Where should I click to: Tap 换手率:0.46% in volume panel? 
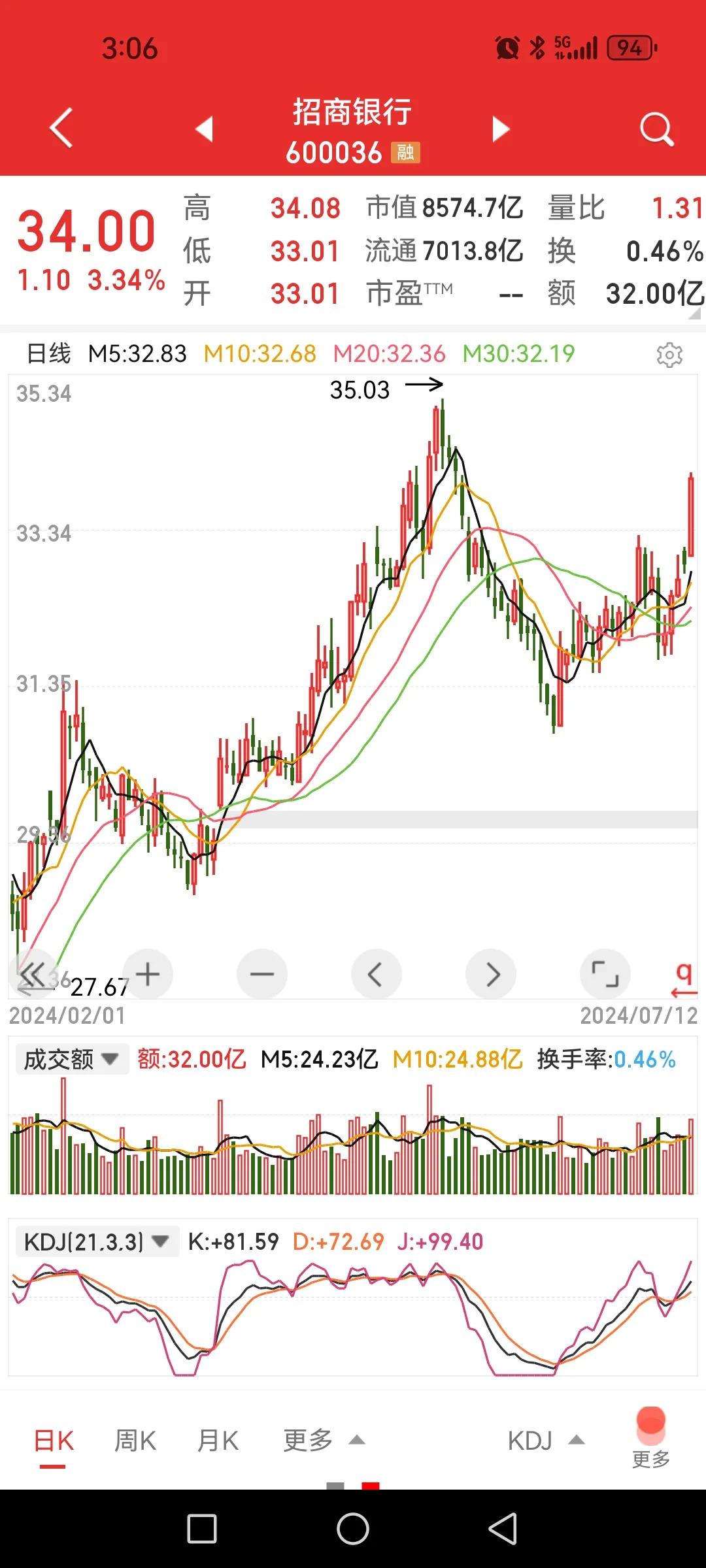(606, 1059)
